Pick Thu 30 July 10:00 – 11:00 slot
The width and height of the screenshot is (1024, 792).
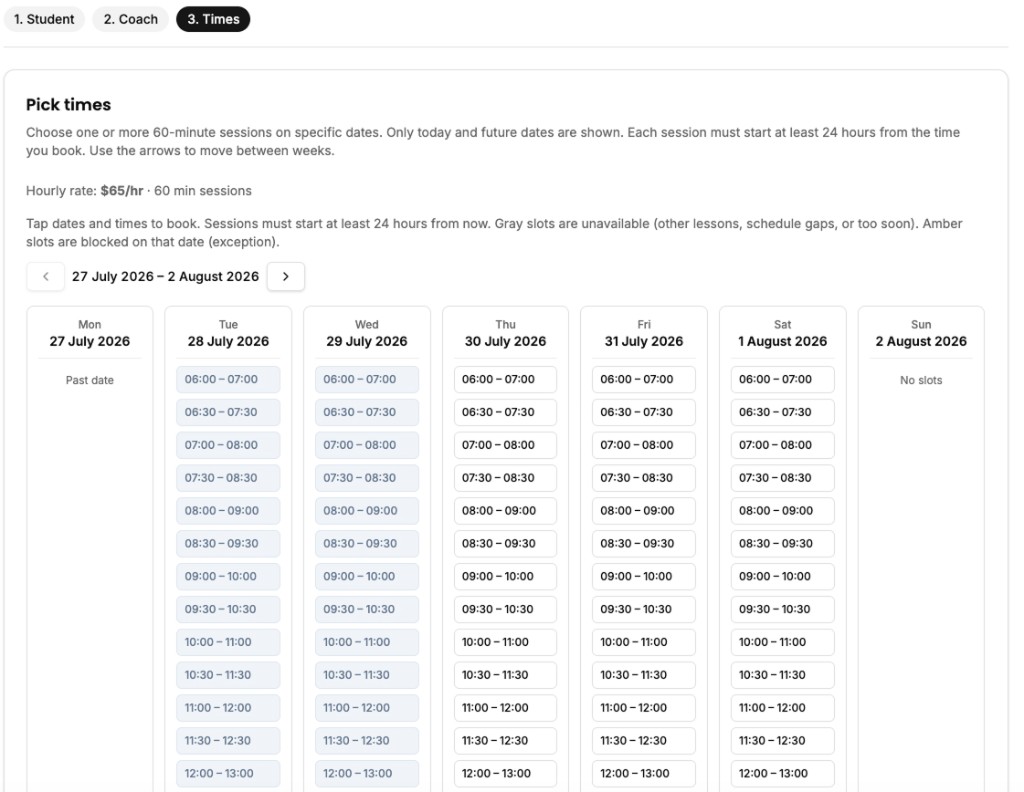(x=505, y=642)
